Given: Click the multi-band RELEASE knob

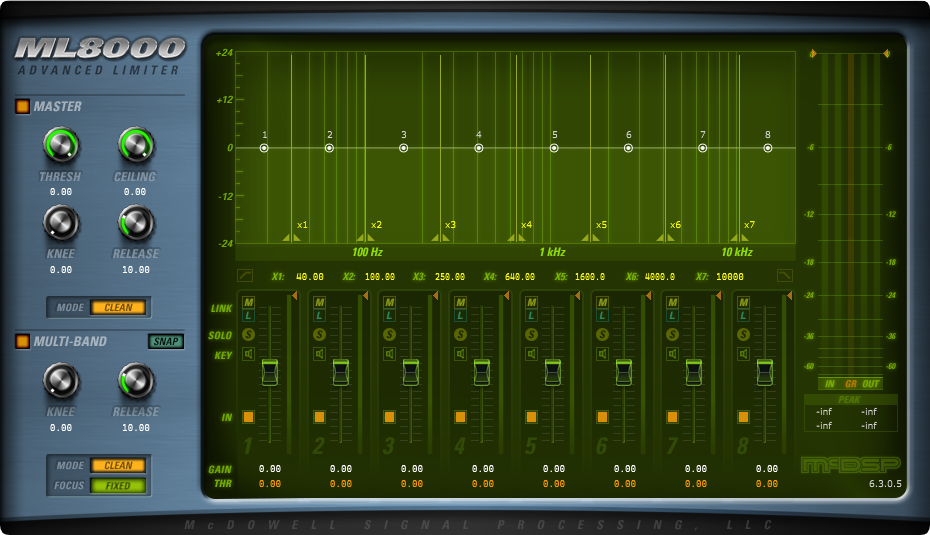Looking at the screenshot, I should click(x=136, y=381).
